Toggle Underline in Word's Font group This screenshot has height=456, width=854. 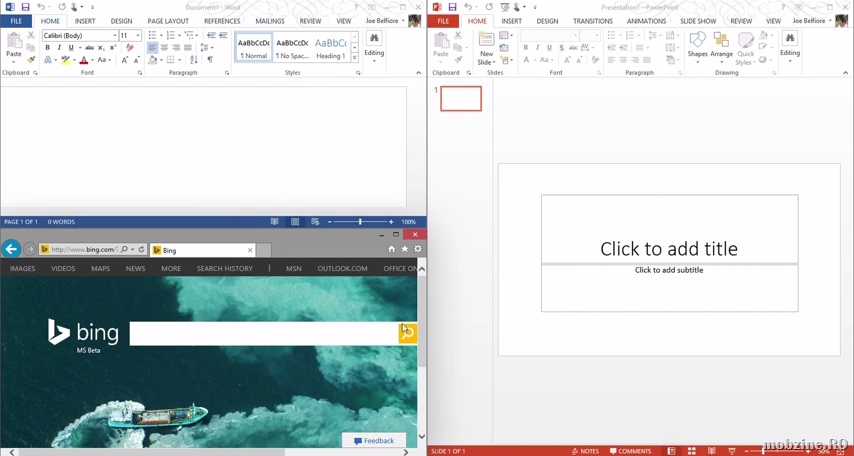tap(71, 47)
